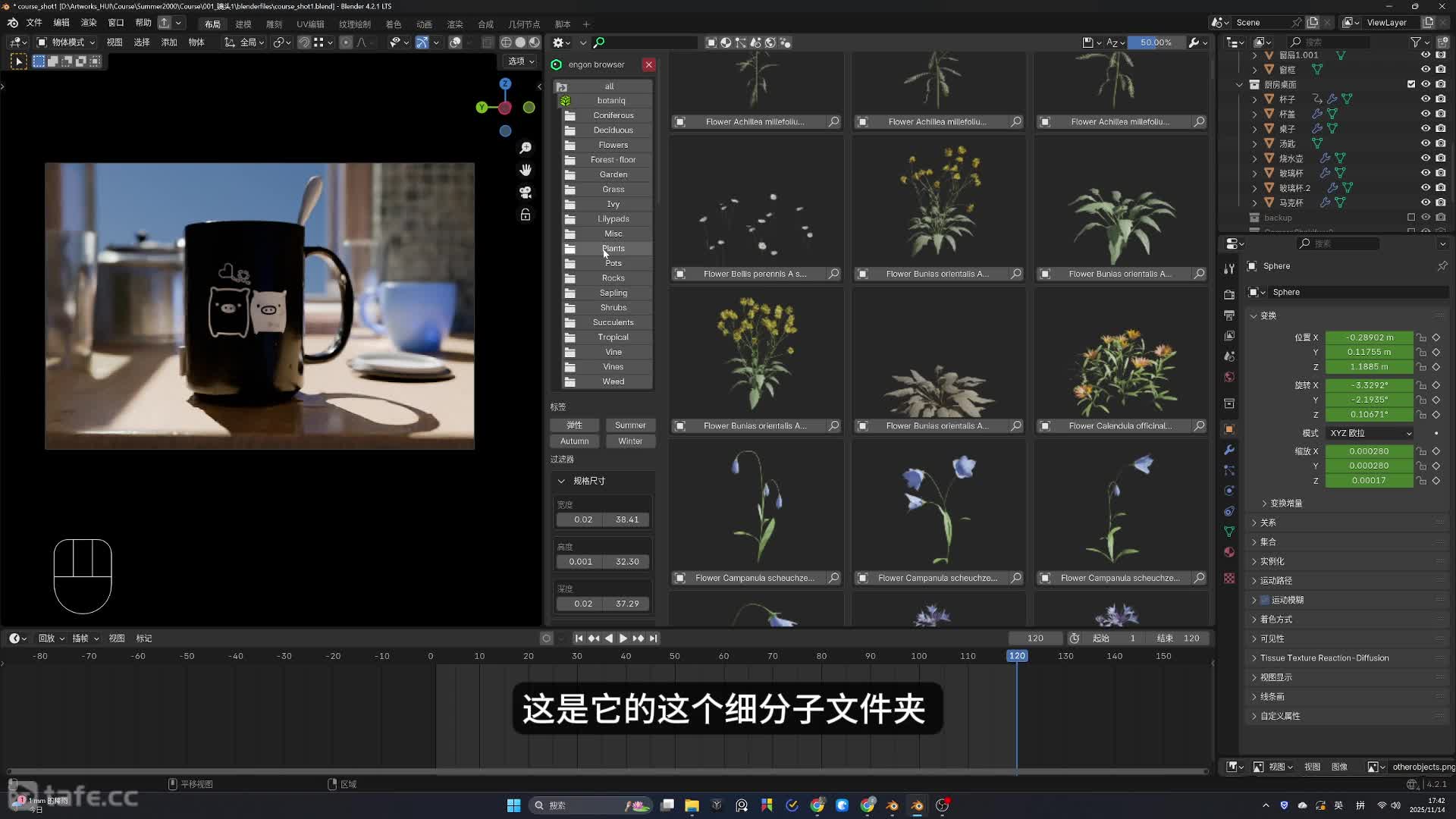
Task: Open the 渲染 menu in the top bar
Action: [89, 23]
